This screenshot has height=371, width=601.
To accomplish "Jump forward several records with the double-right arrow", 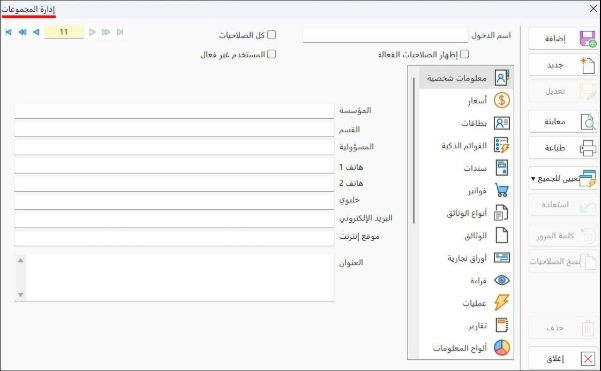I will pyautogui.click(x=106, y=32).
